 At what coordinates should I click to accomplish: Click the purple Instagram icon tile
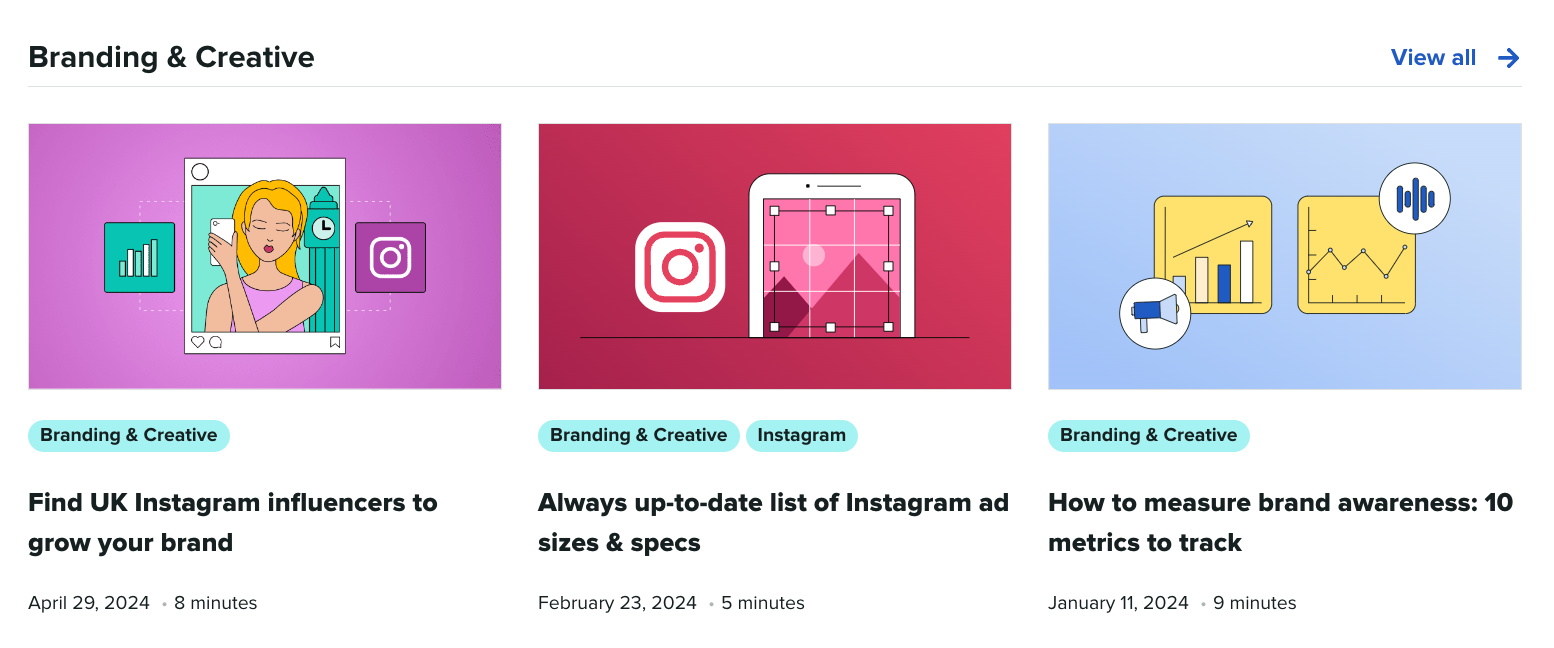click(390, 257)
